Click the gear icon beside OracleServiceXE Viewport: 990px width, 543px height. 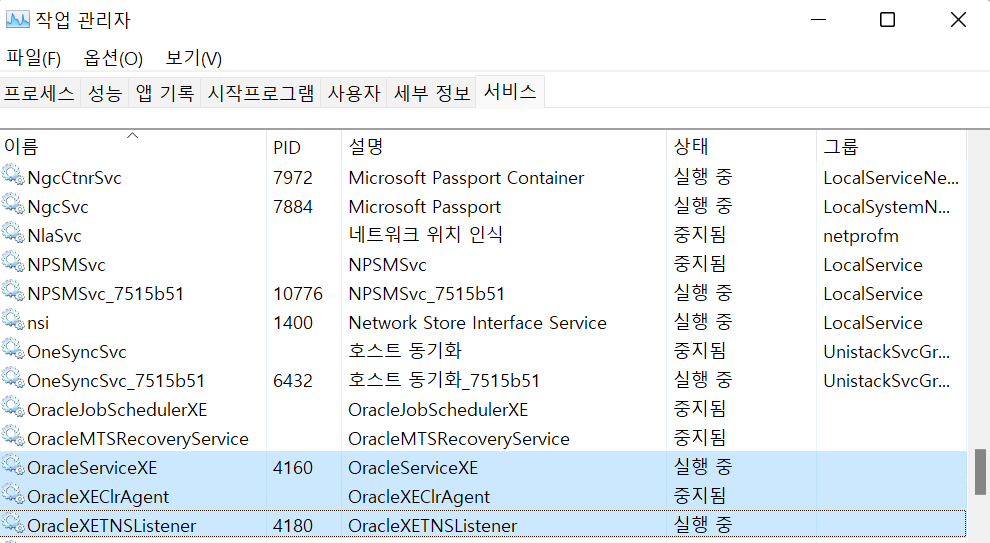pos(13,465)
